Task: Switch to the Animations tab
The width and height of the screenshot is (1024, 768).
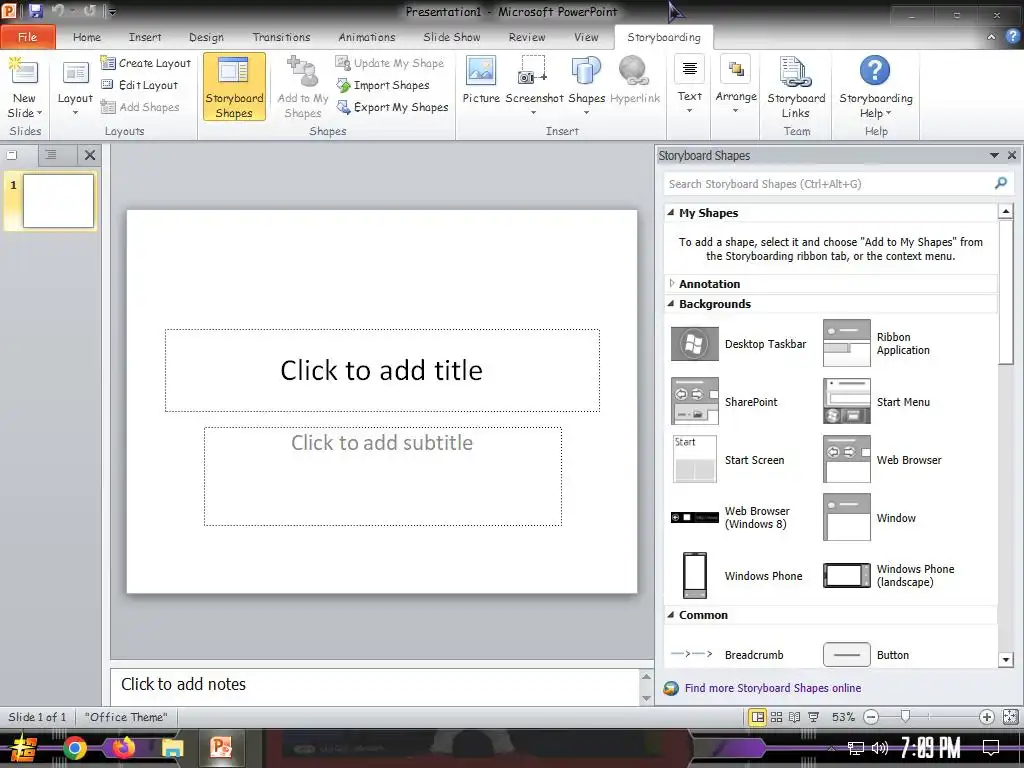Action: tap(366, 37)
